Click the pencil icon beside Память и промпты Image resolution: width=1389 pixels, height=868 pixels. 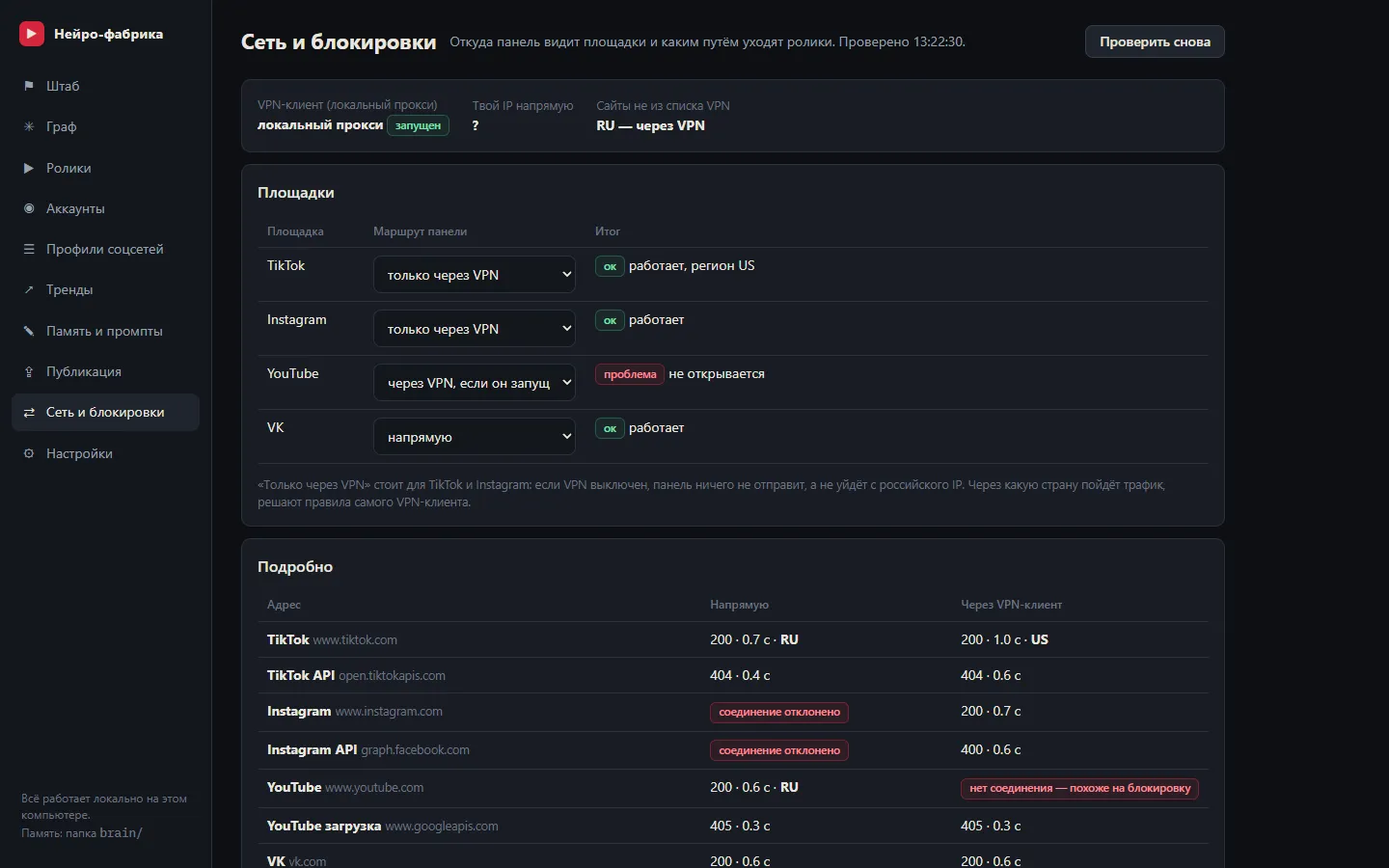point(29,331)
